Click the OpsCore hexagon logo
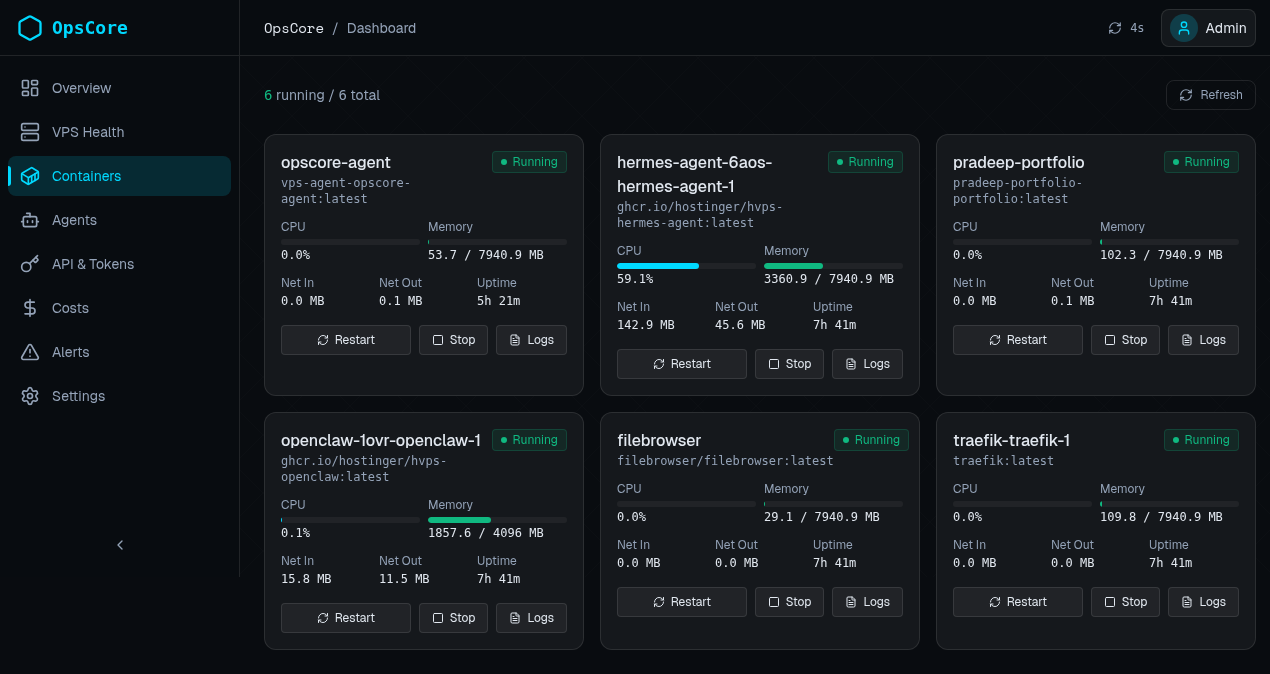The height and width of the screenshot is (674, 1270). pyautogui.click(x=31, y=28)
